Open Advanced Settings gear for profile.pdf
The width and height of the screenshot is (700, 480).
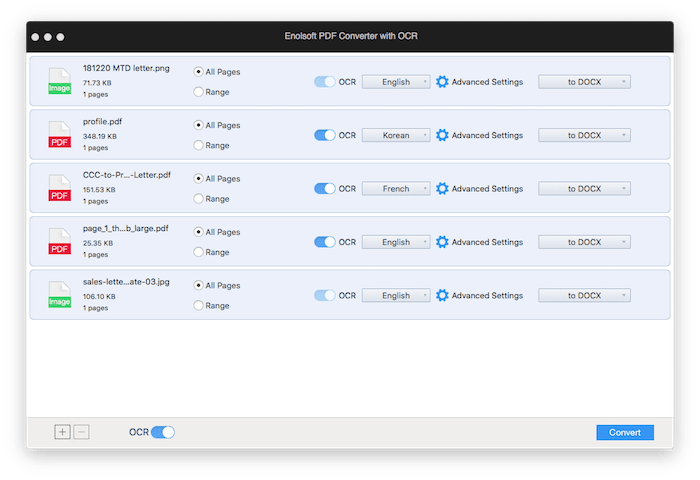tap(442, 135)
